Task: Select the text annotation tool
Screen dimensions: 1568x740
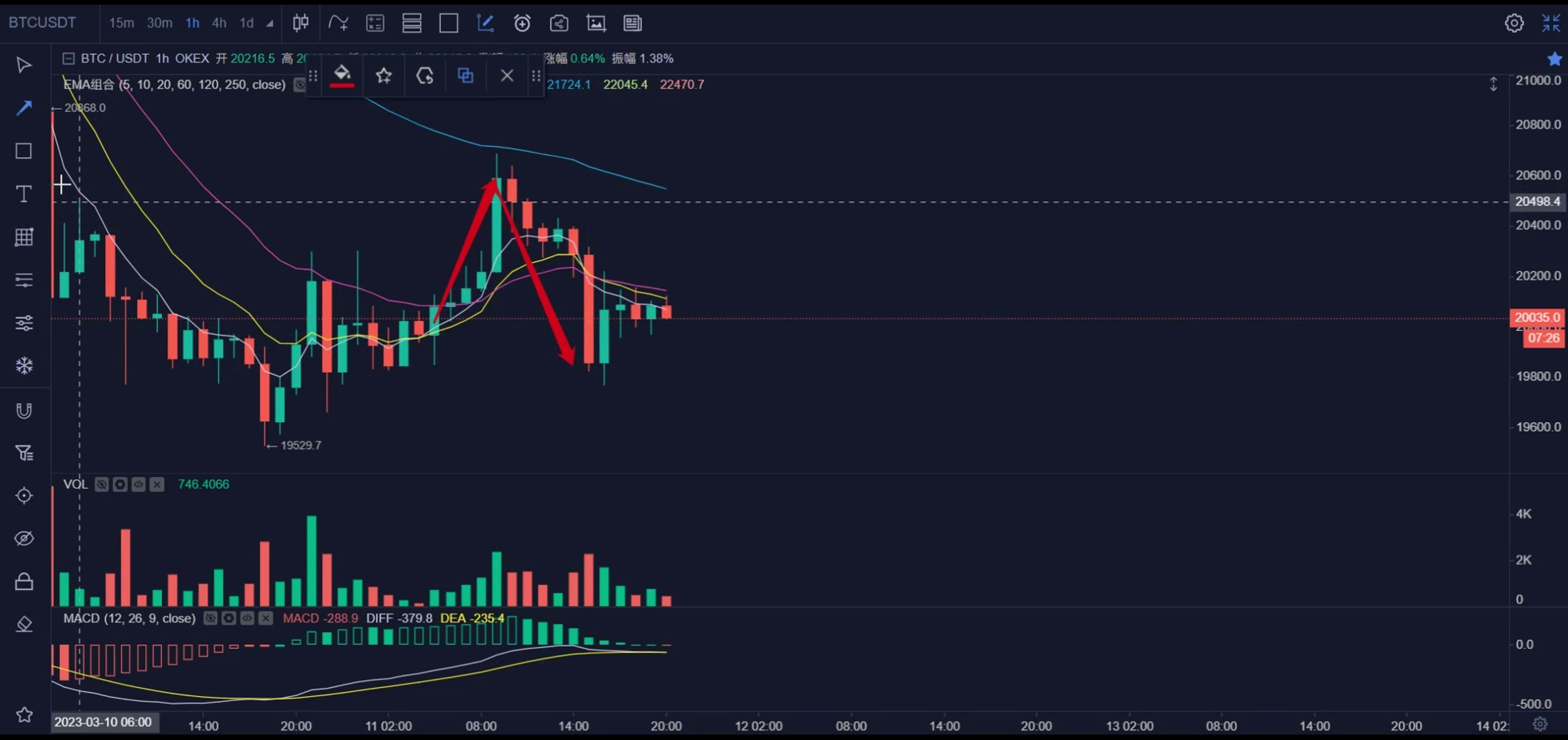Action: click(x=24, y=194)
